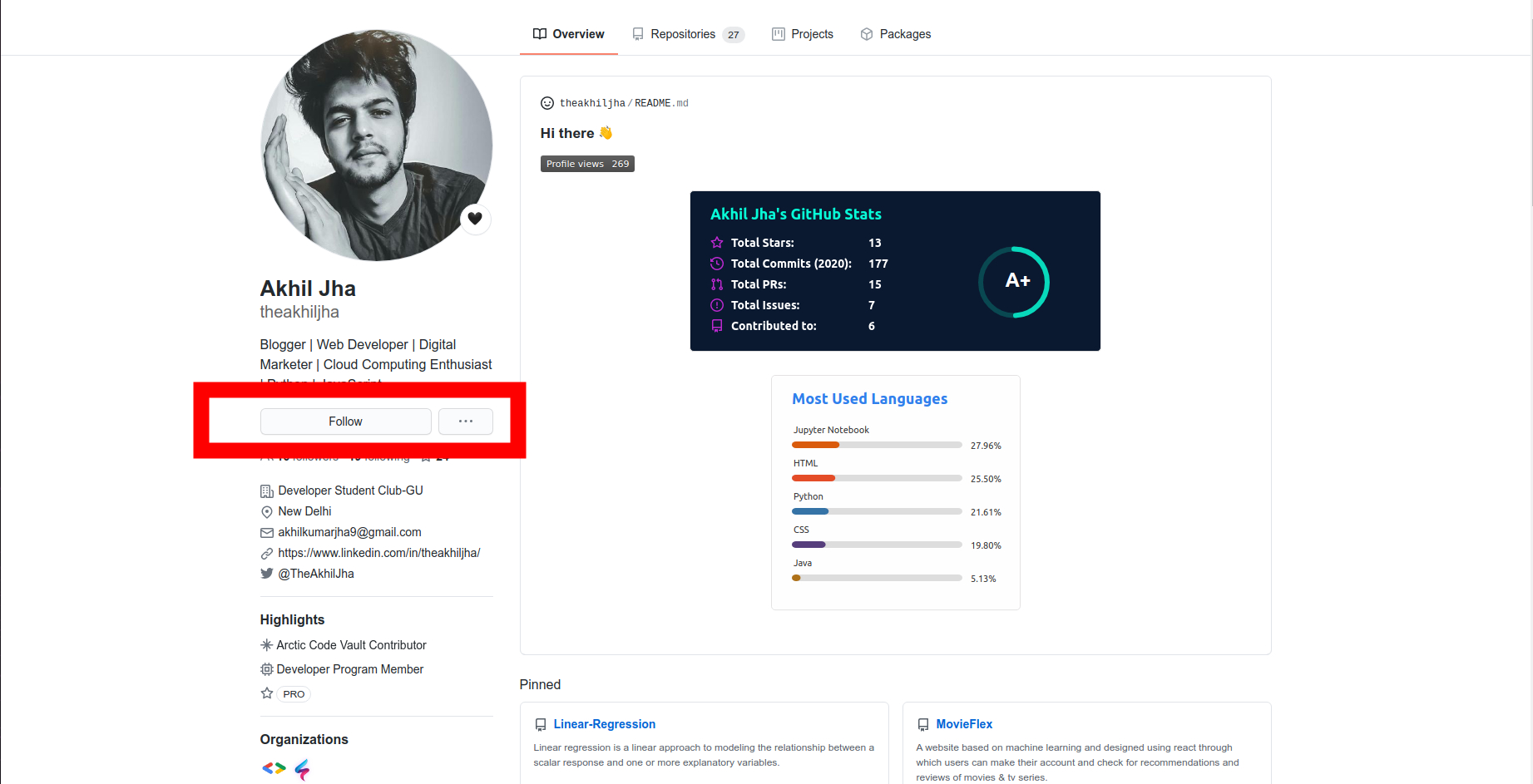The image size is (1533, 784).
Task: Open the Overview tab
Action: click(568, 34)
